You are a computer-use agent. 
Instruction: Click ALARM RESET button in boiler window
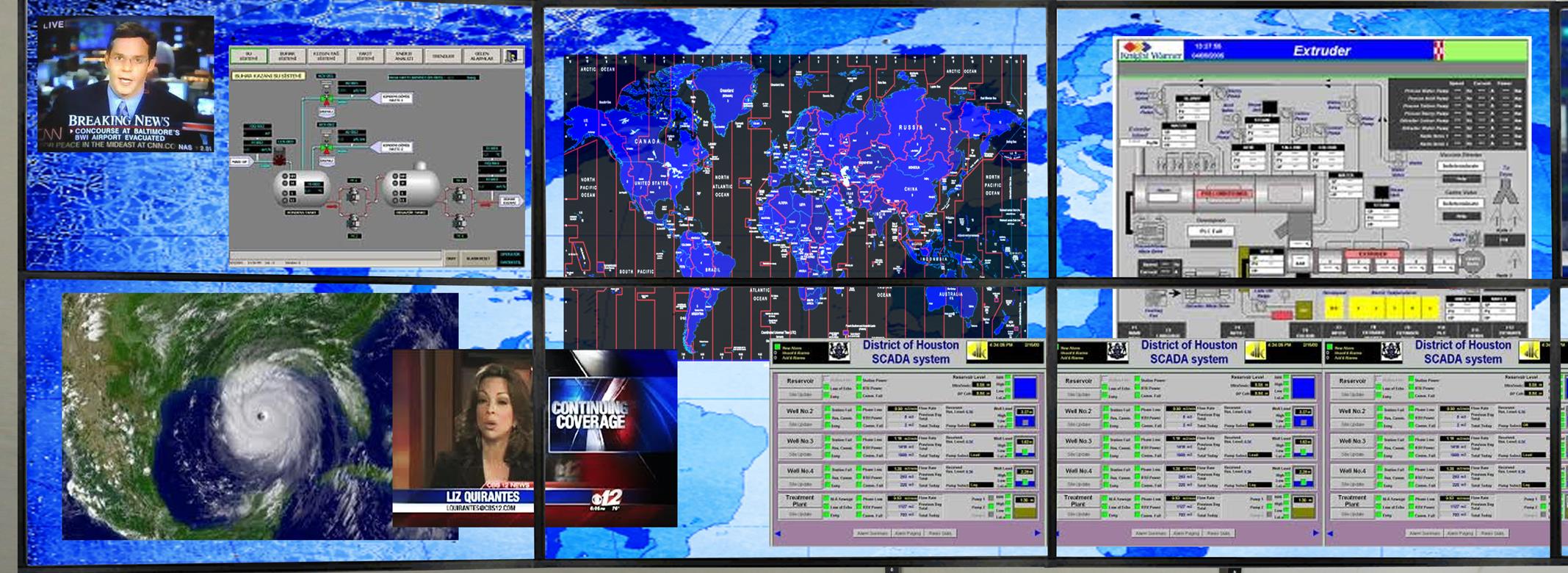[478, 259]
